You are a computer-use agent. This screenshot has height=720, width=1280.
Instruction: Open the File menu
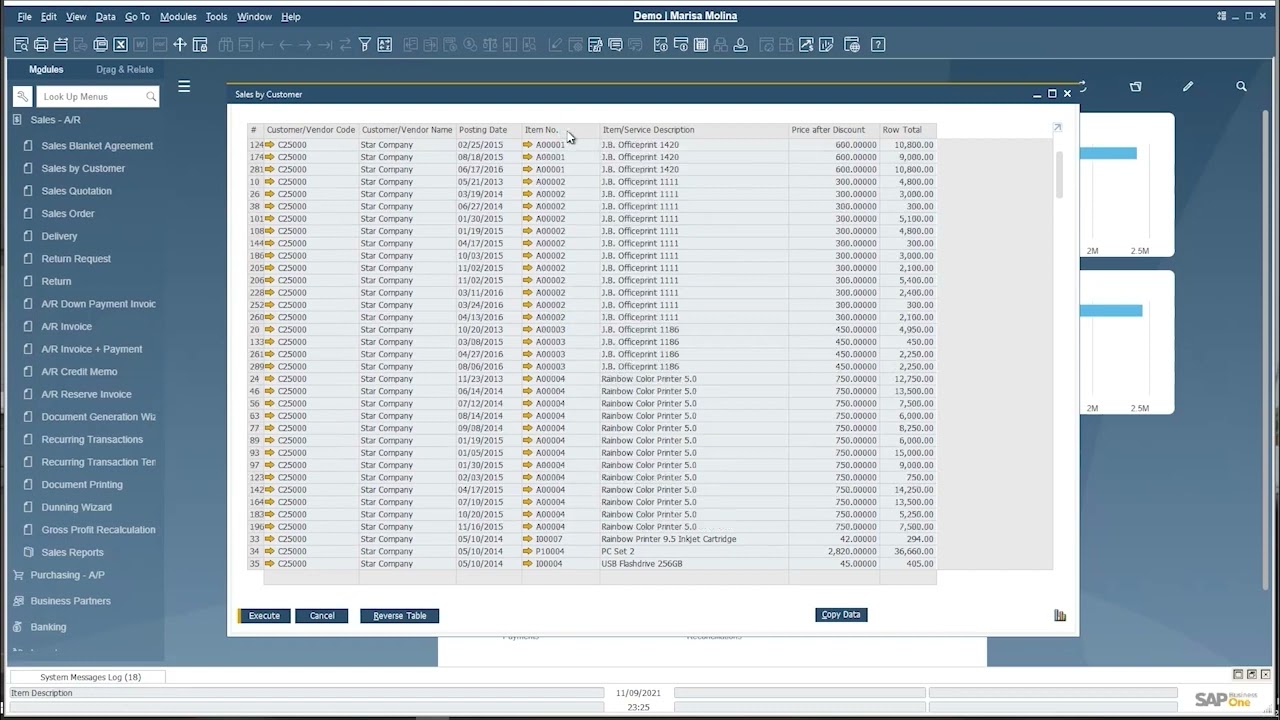(x=24, y=17)
